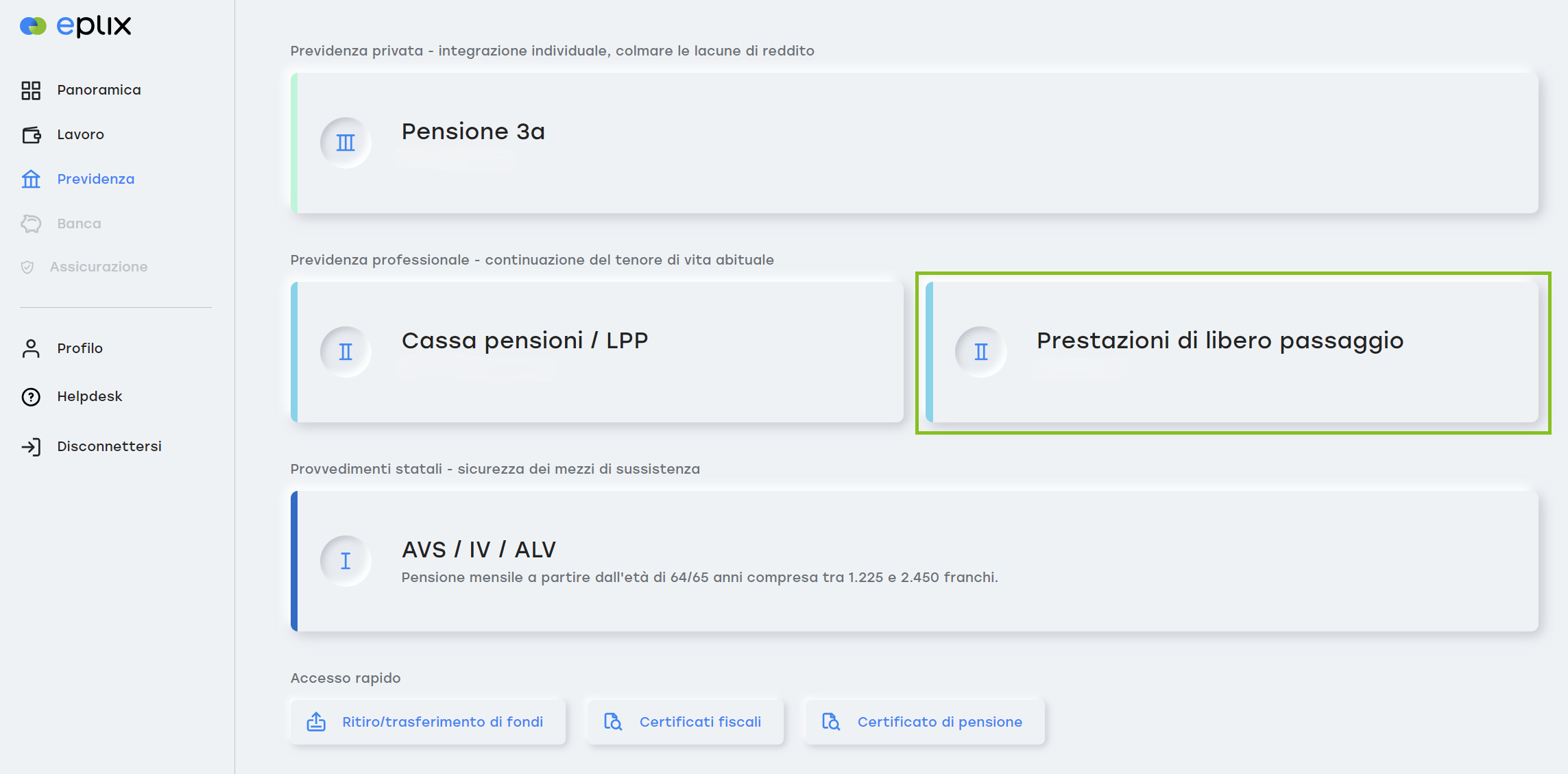Viewport: 1568px width, 774px height.
Task: Click the Disconnettersi logout arrow icon
Action: click(x=31, y=447)
